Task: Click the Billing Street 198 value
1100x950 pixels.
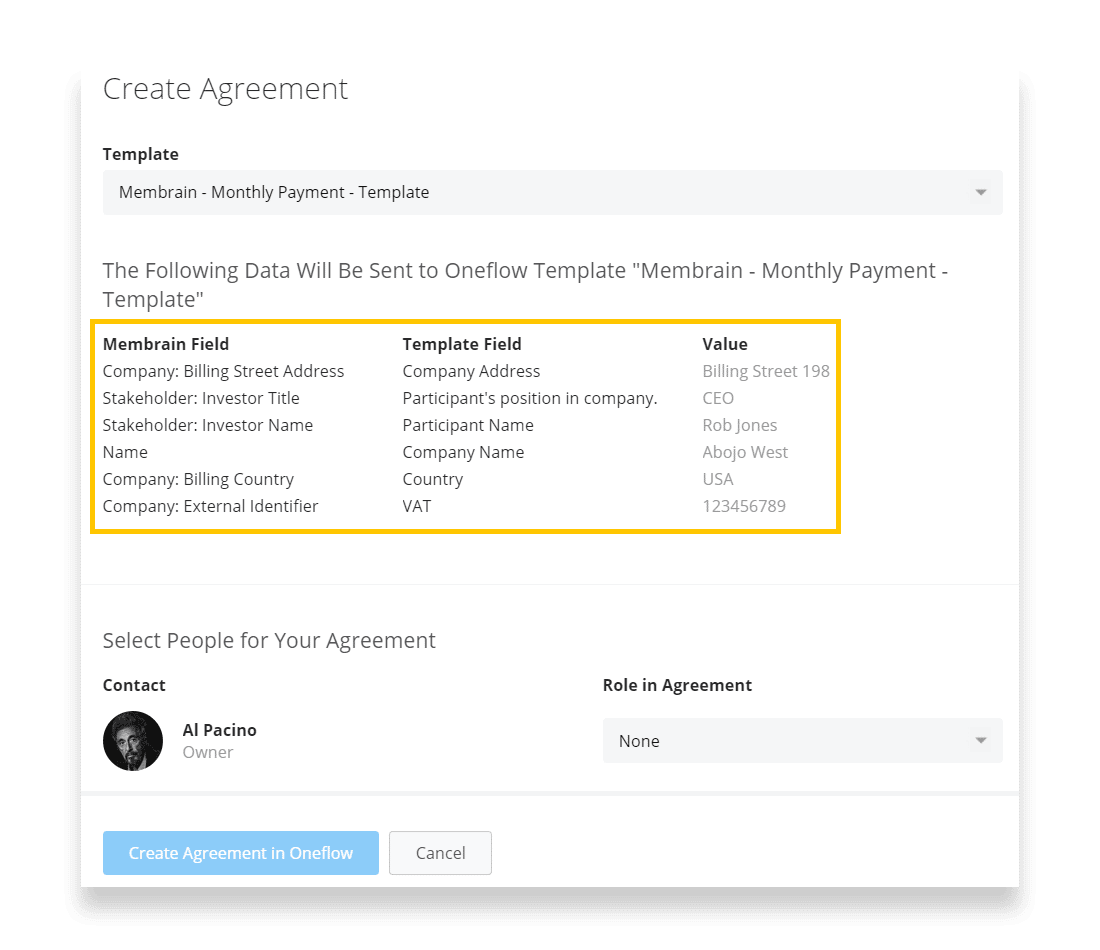Action: (x=766, y=371)
